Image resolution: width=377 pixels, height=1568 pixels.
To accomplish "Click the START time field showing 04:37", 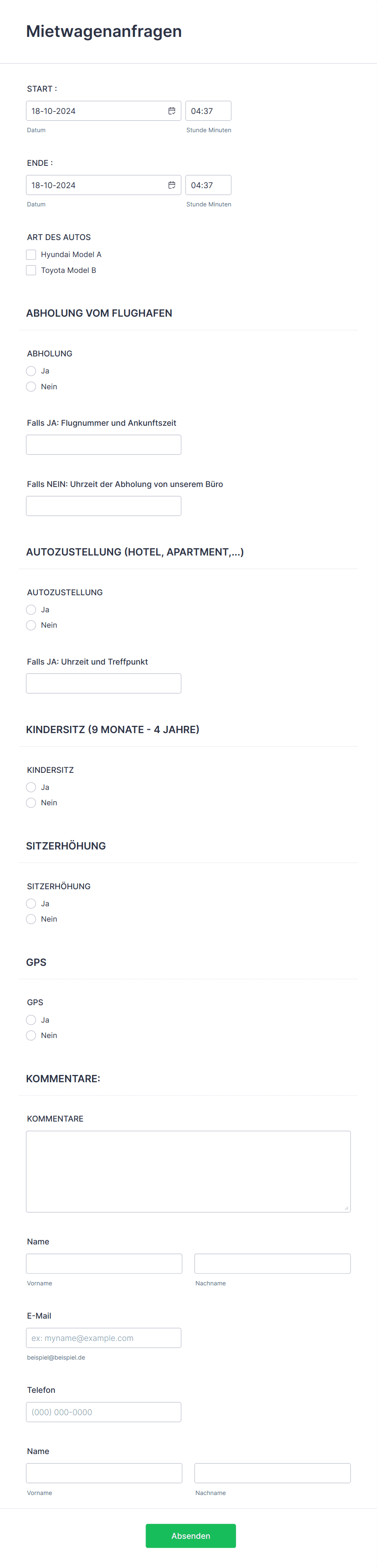I will pyautogui.click(x=208, y=110).
